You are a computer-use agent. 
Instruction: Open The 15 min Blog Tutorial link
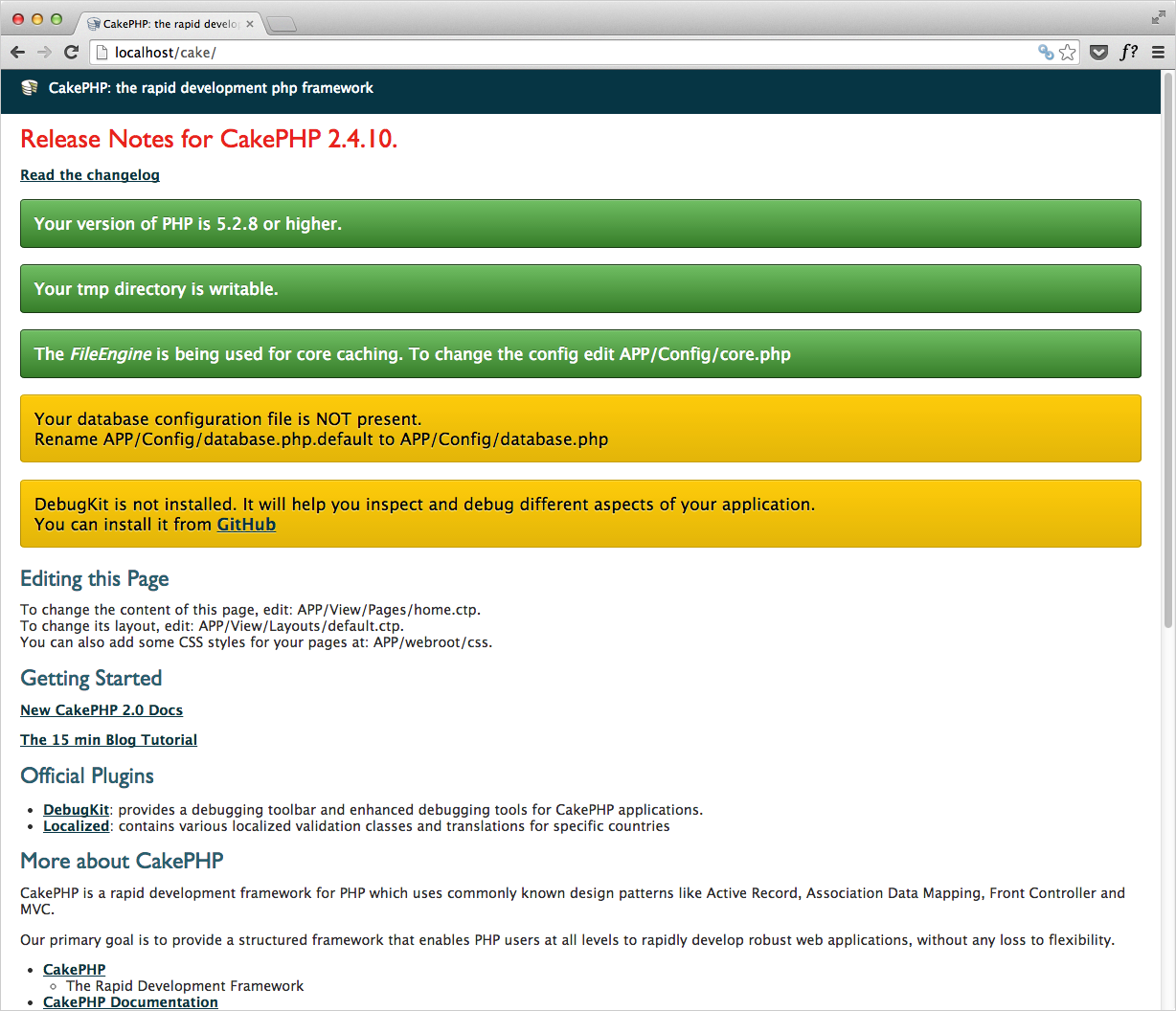[x=108, y=740]
